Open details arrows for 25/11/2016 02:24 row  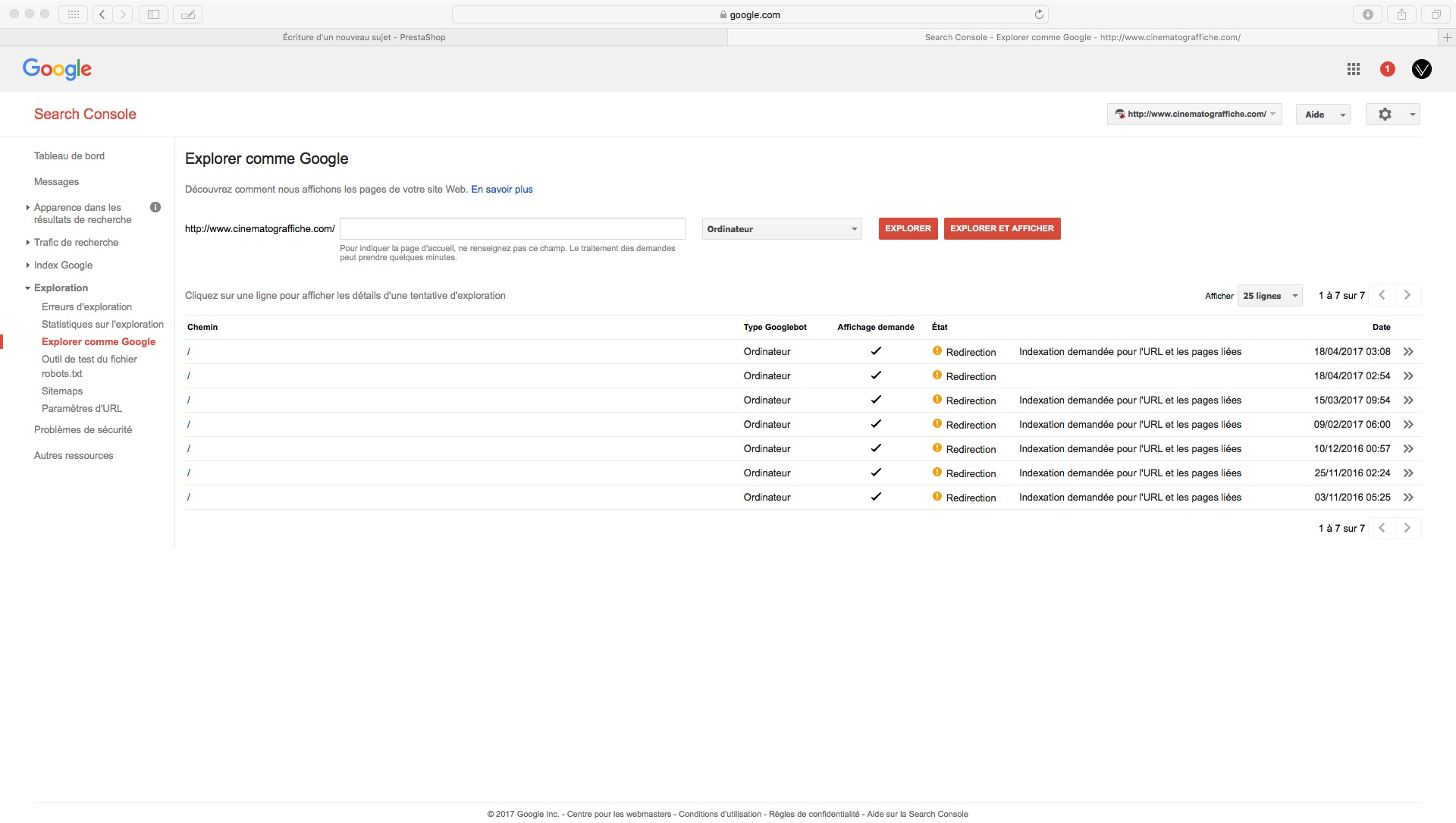pyautogui.click(x=1408, y=473)
